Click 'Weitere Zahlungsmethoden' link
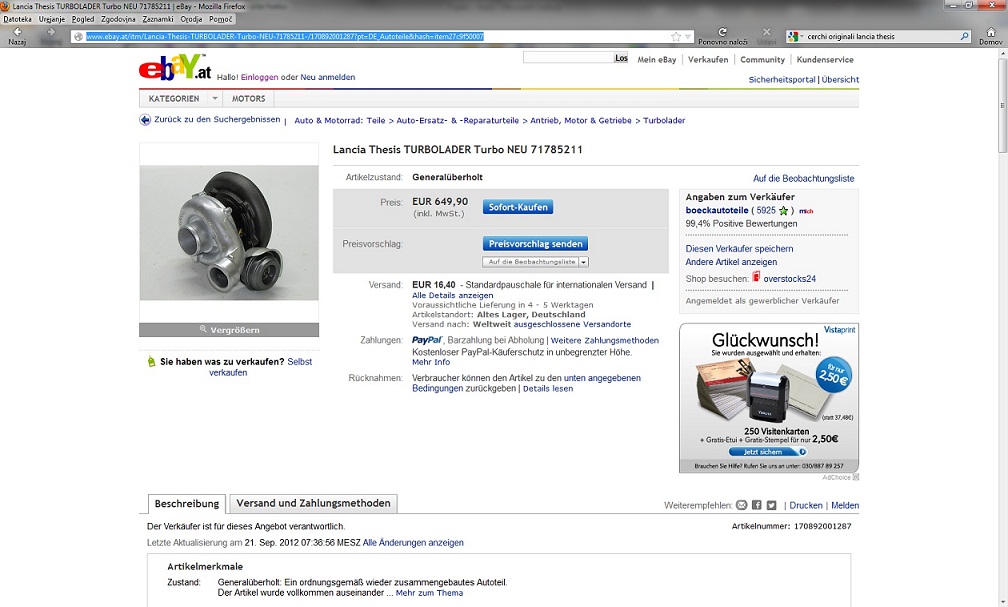 click(605, 341)
